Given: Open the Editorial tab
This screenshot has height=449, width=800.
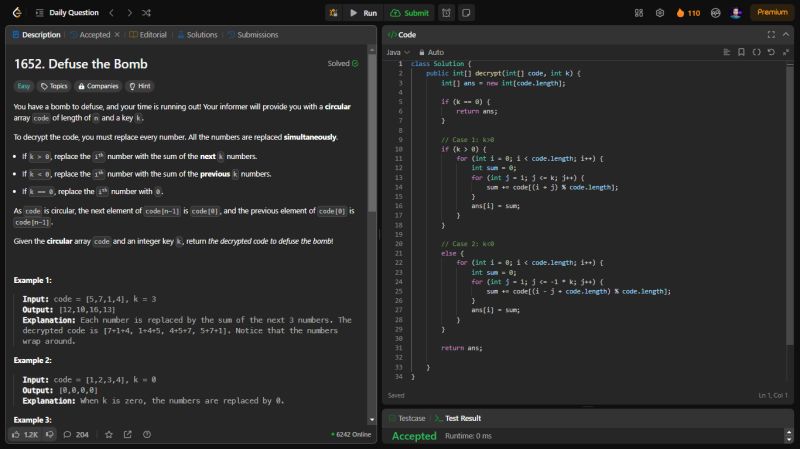Looking at the screenshot, I should coord(148,35).
